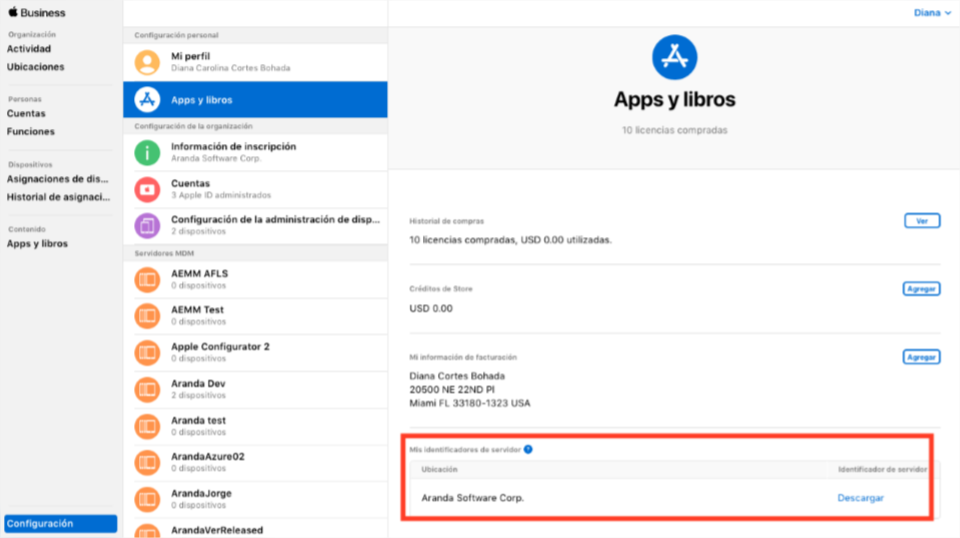Click the Apple Business logo

click(37, 12)
